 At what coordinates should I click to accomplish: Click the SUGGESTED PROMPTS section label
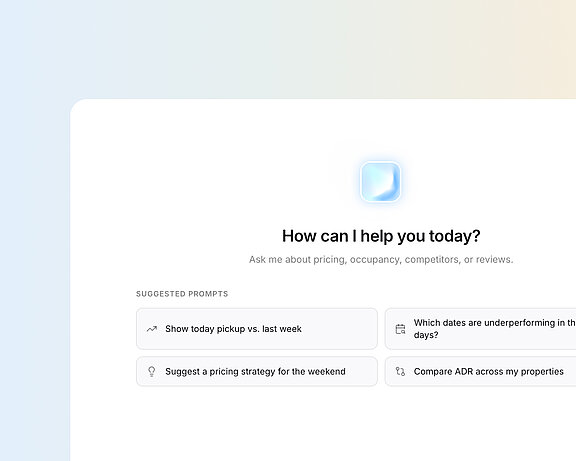click(182, 294)
